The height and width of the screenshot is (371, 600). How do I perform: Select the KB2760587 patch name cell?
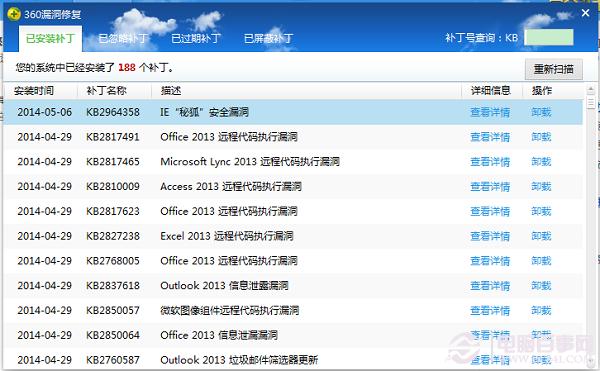coord(113,360)
